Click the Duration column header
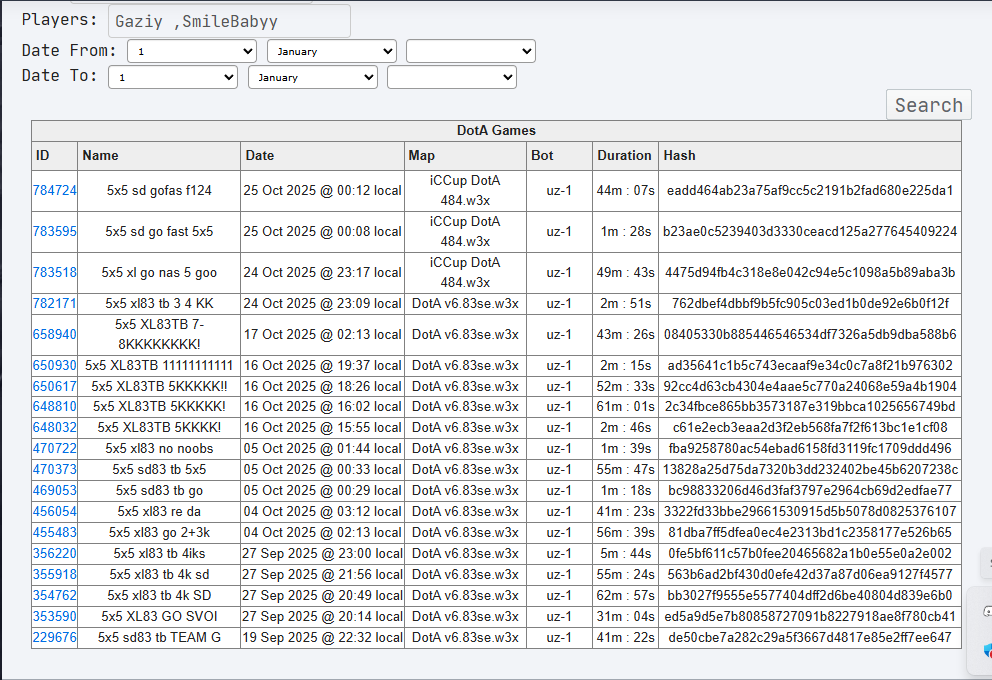The height and width of the screenshot is (680, 992). [624, 156]
